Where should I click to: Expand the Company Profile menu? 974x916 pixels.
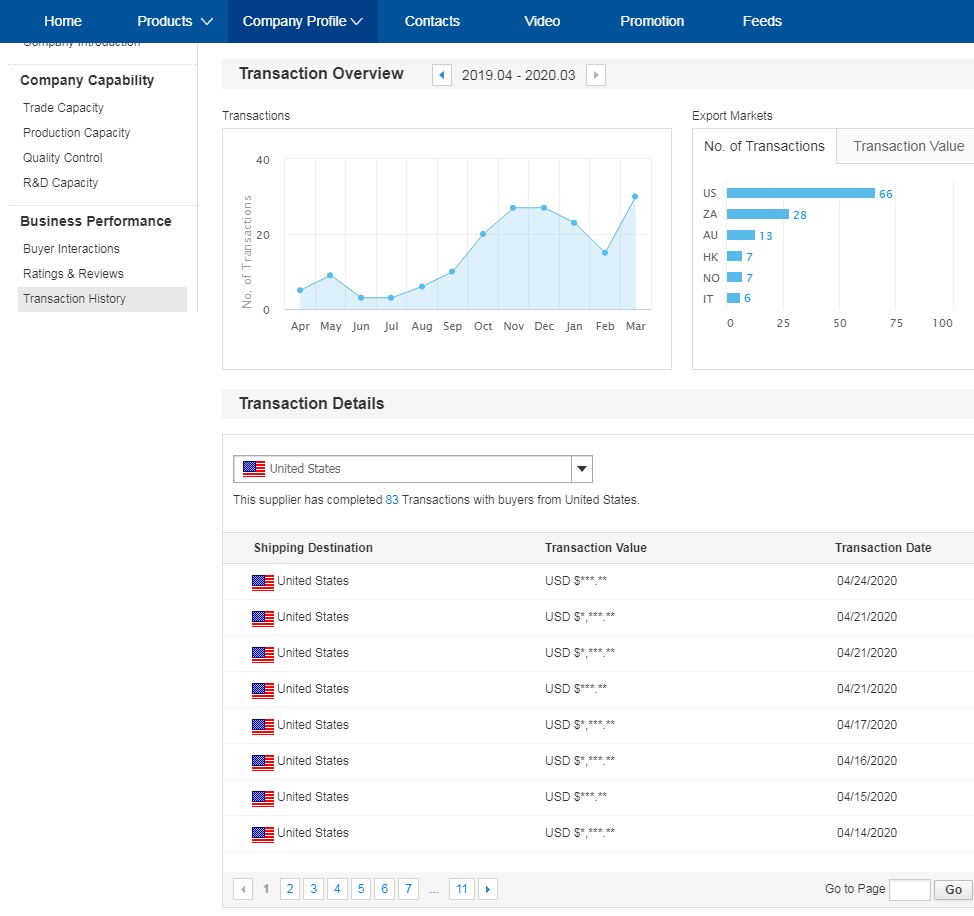[x=302, y=21]
